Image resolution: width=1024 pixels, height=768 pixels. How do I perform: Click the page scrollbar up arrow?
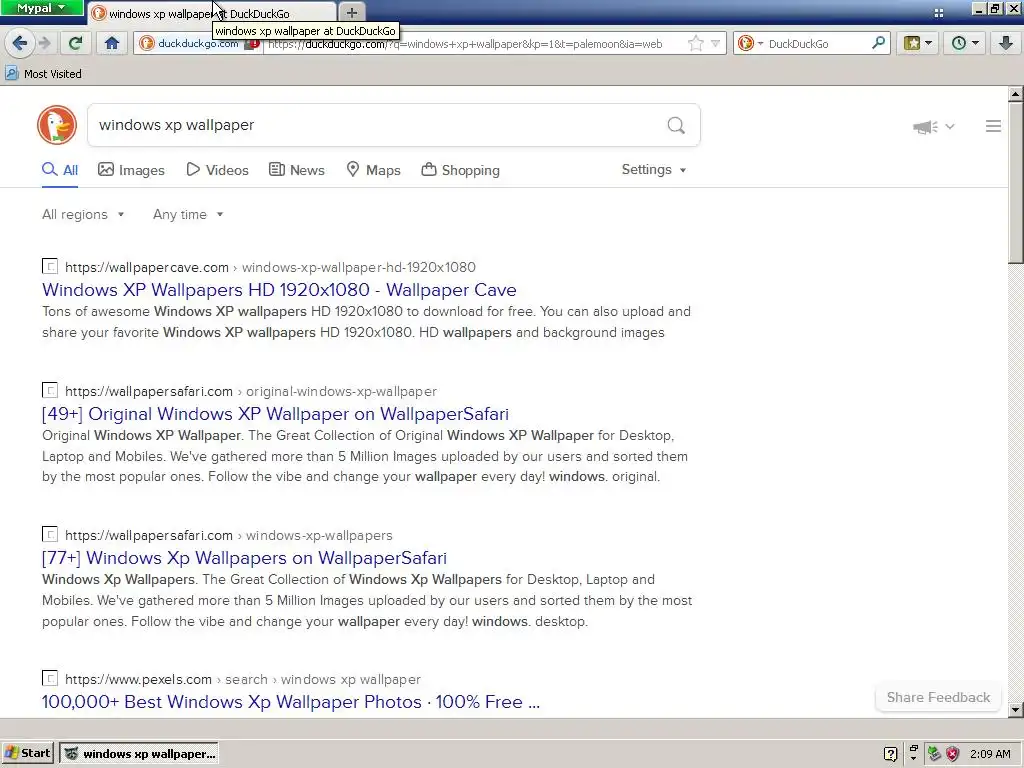(1016, 94)
